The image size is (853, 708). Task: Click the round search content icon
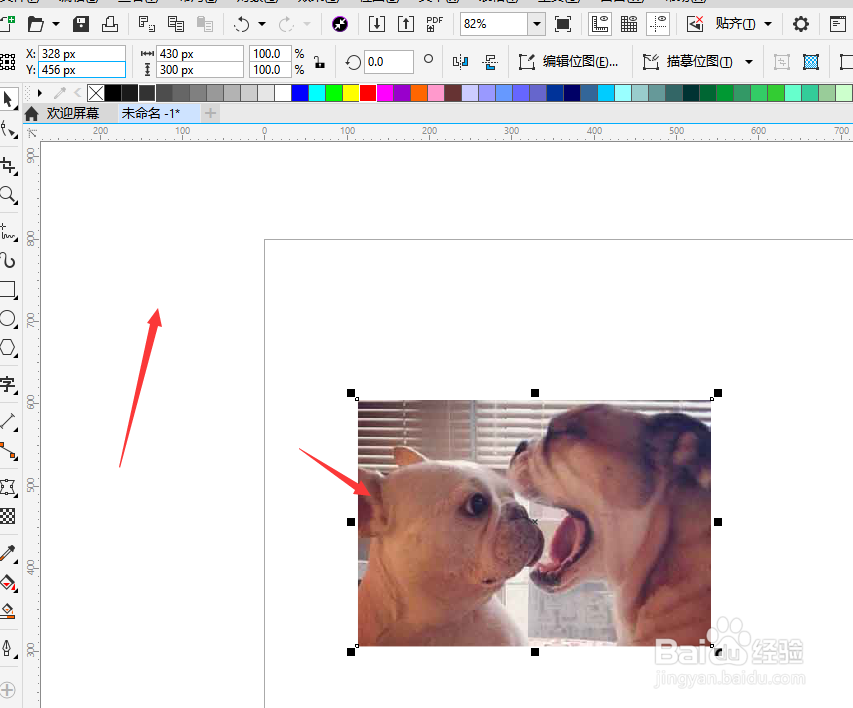(340, 24)
